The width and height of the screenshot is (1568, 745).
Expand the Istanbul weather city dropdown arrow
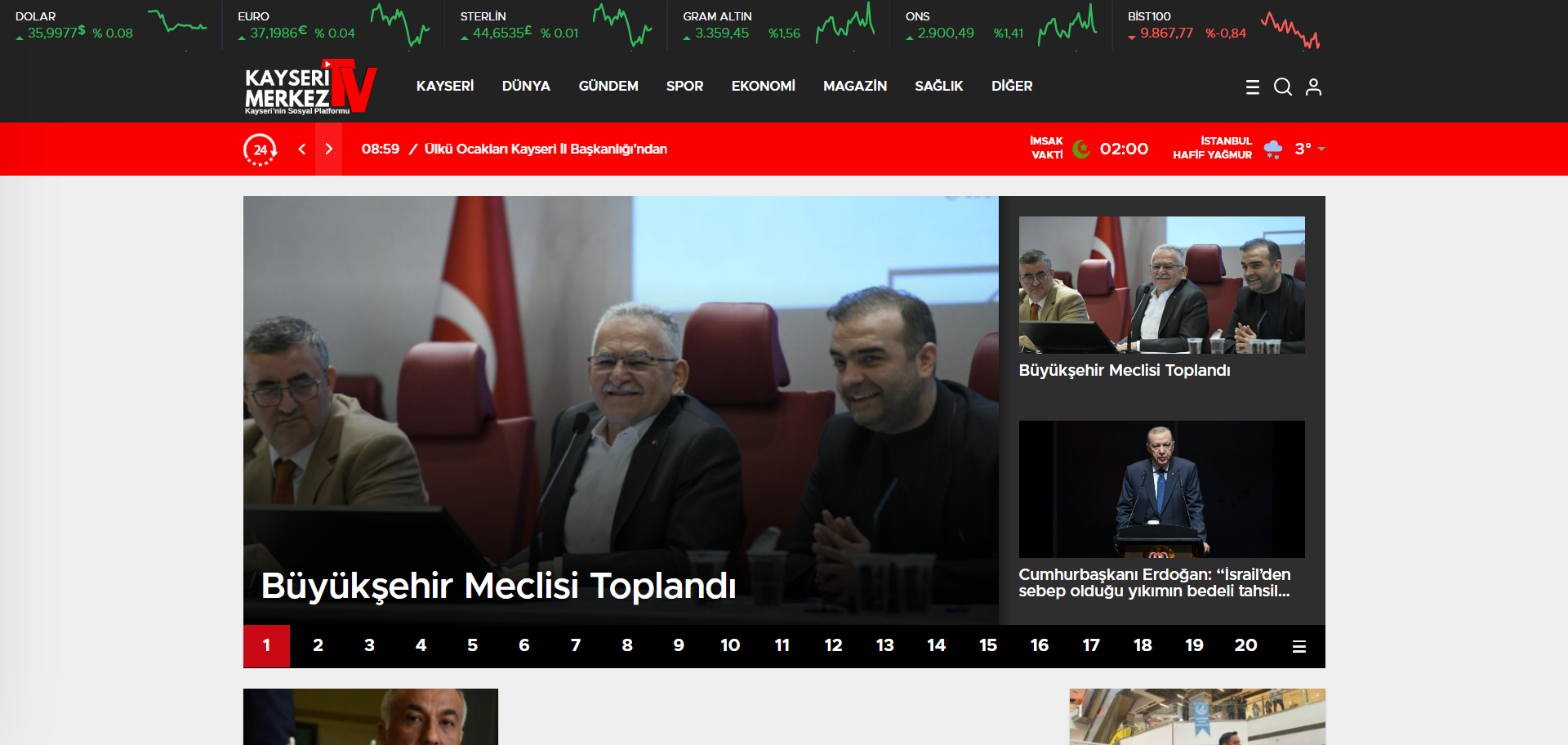(x=1321, y=149)
